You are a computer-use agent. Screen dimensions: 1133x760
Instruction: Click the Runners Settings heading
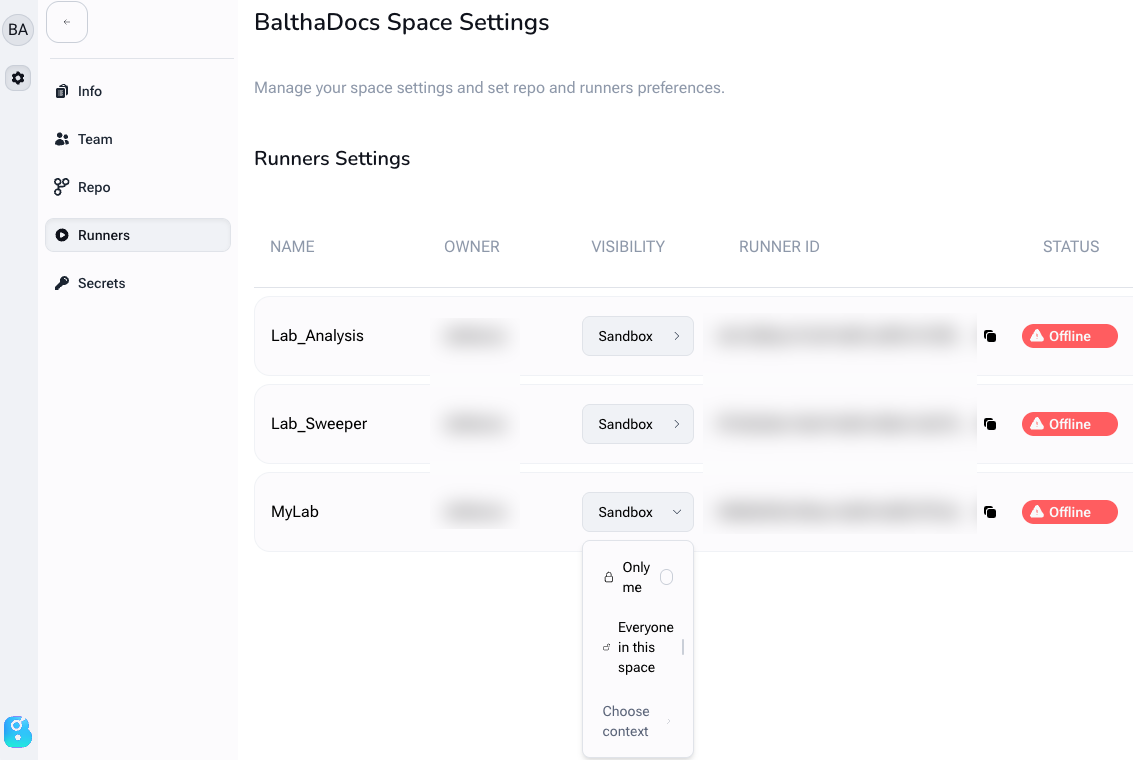332,159
